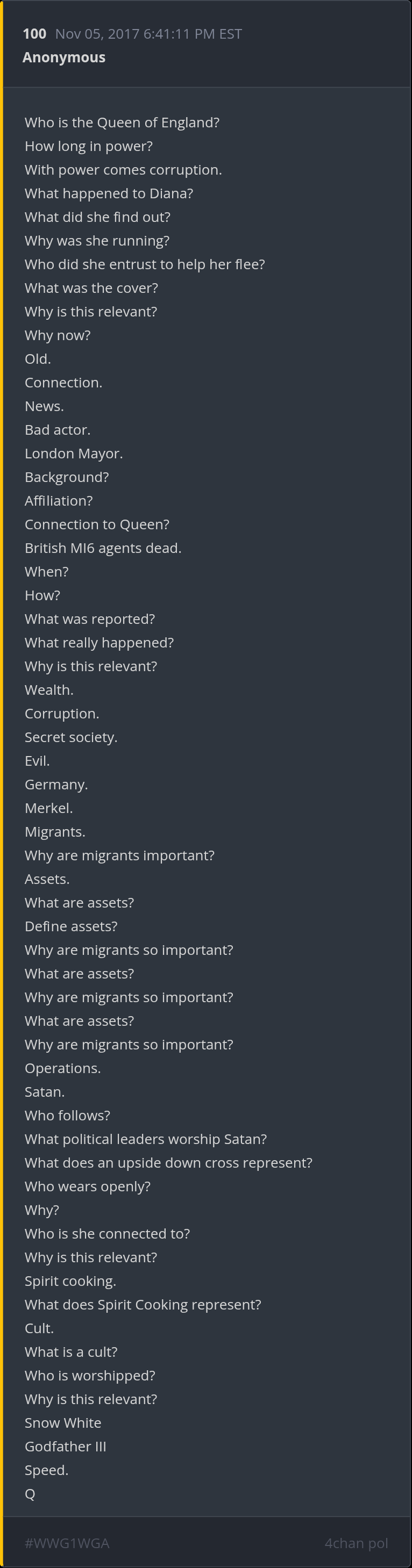Click the 'What happened to Diana?' line

109,193
